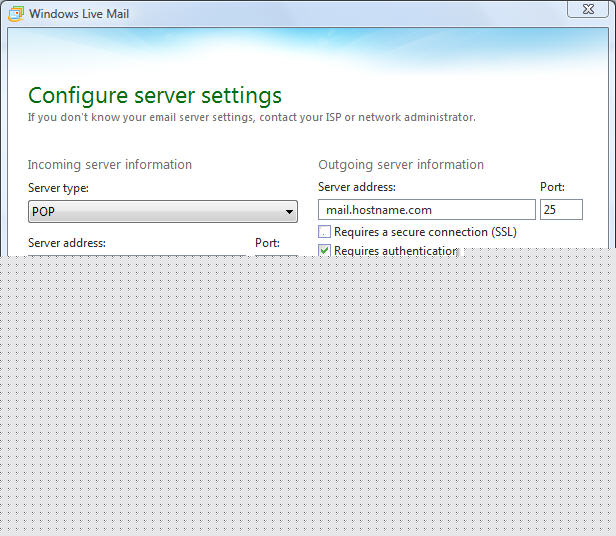
Task: Click the "Configure server settings" heading
Action: pos(154,96)
